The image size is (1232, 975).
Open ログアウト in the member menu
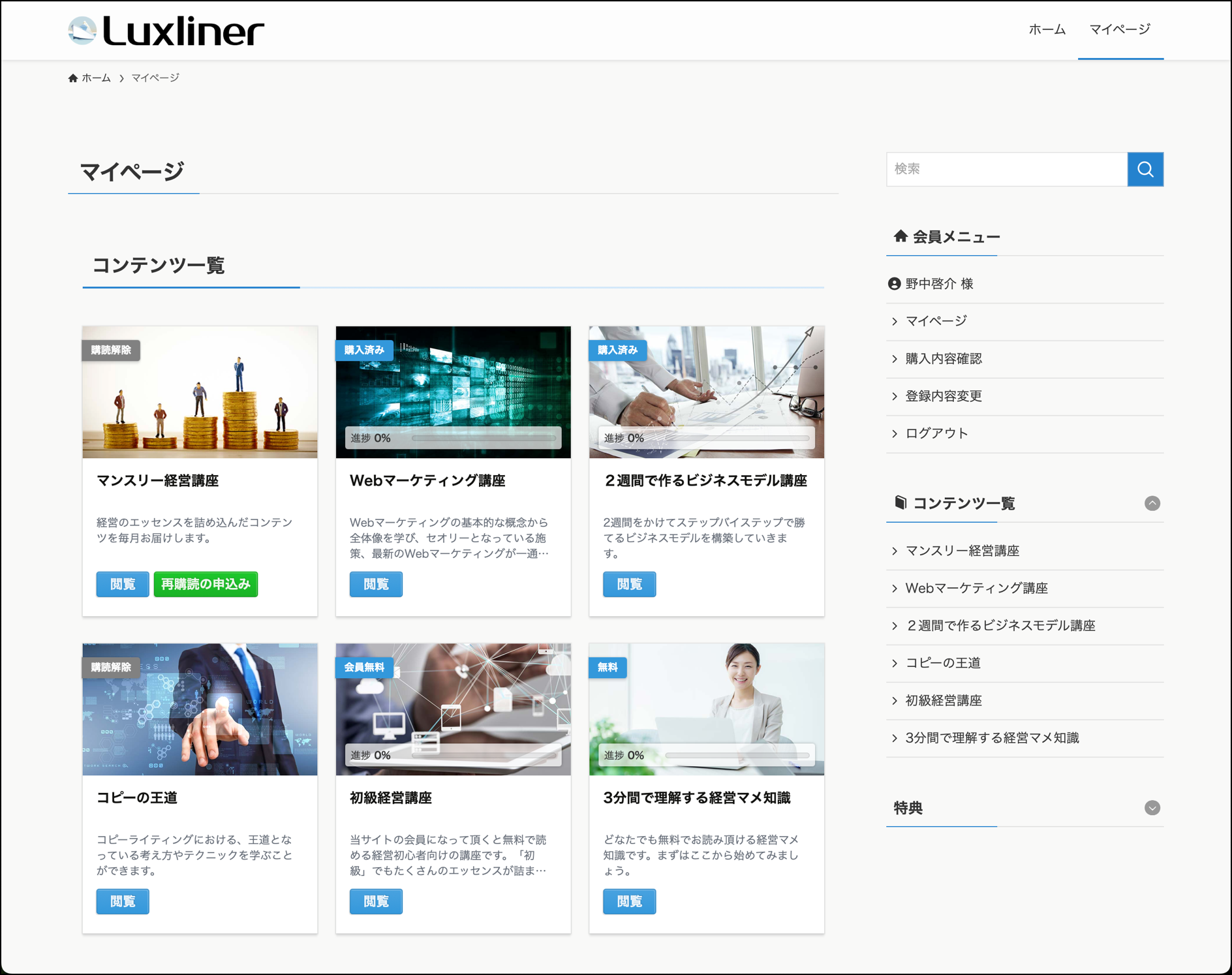click(x=936, y=434)
